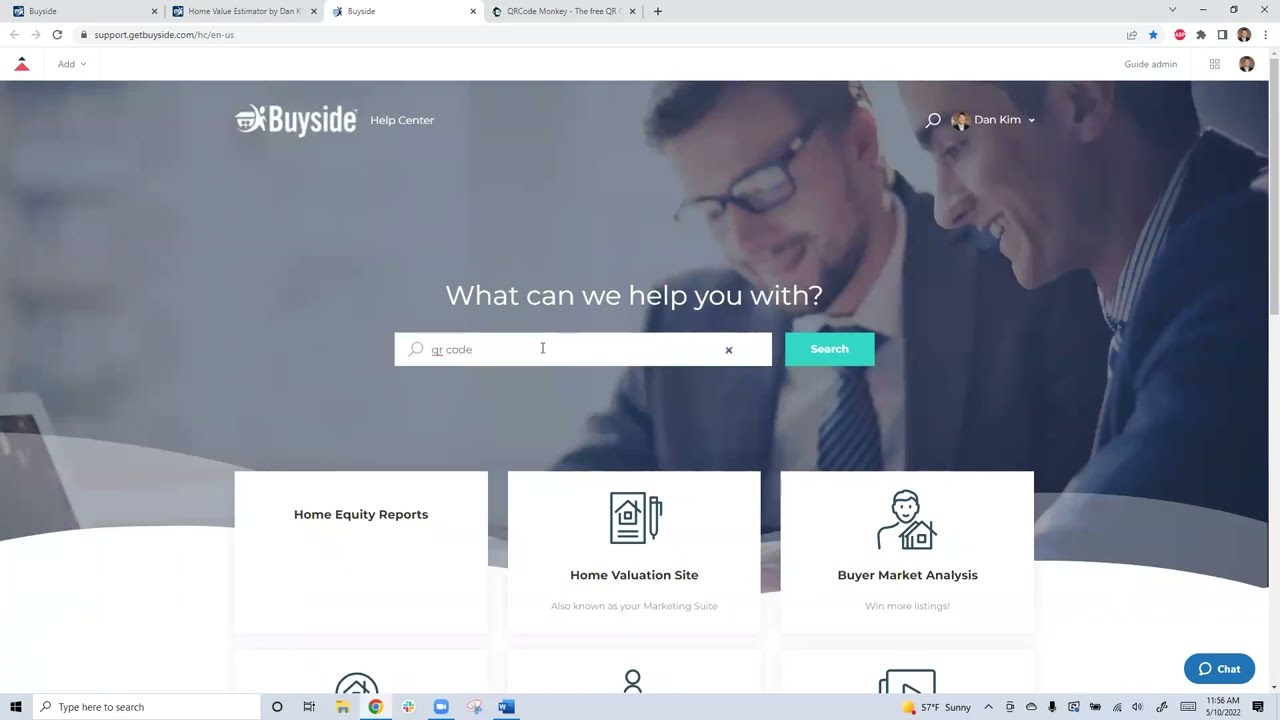The width and height of the screenshot is (1280, 720).
Task: Click the Search button
Action: point(829,349)
